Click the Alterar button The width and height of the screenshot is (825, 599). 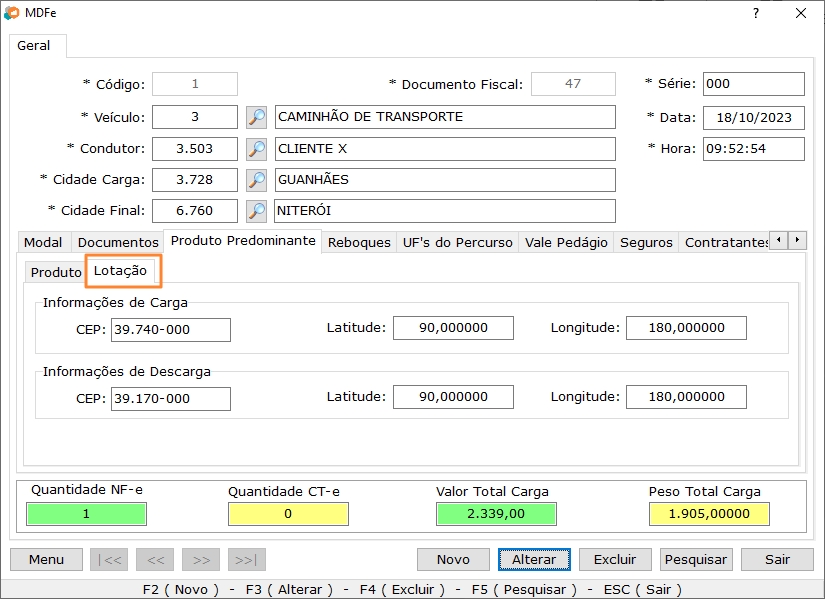[x=534, y=560]
